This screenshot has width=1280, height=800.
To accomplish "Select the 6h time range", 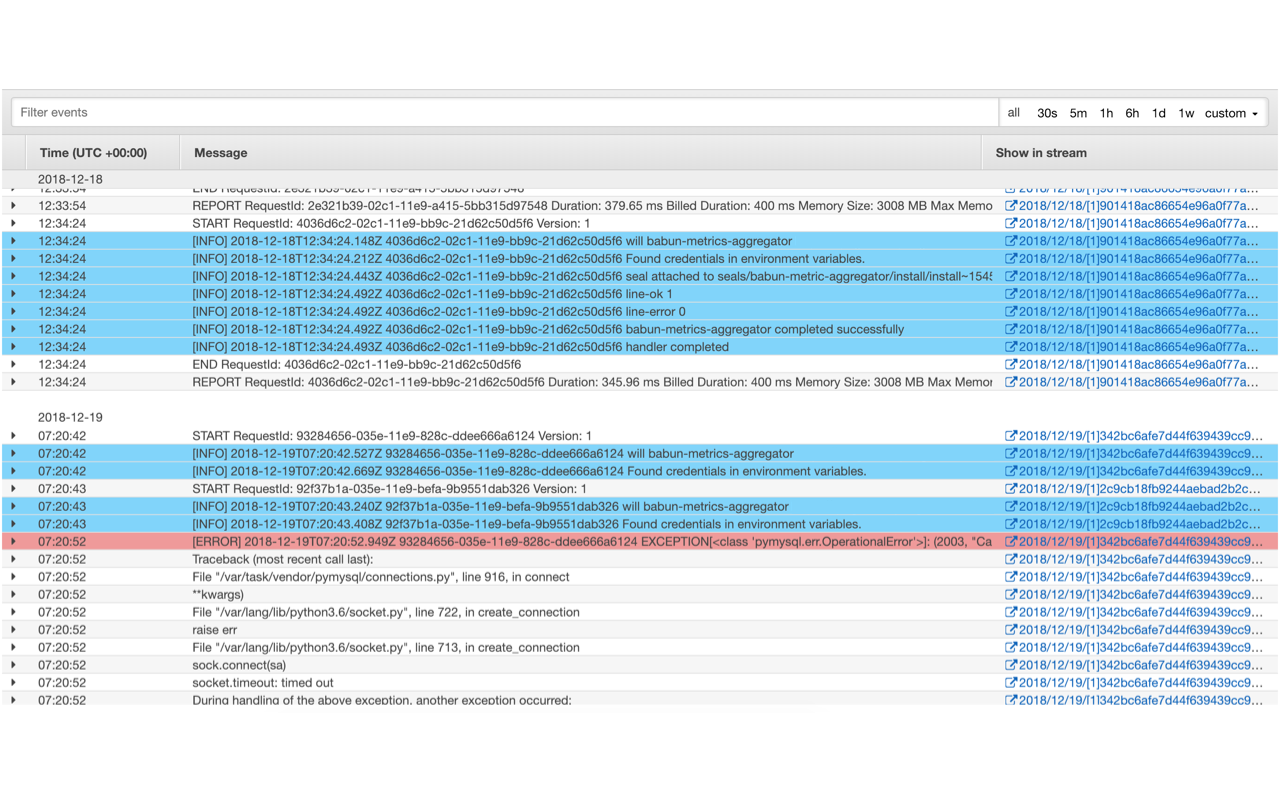I will pos(1132,113).
